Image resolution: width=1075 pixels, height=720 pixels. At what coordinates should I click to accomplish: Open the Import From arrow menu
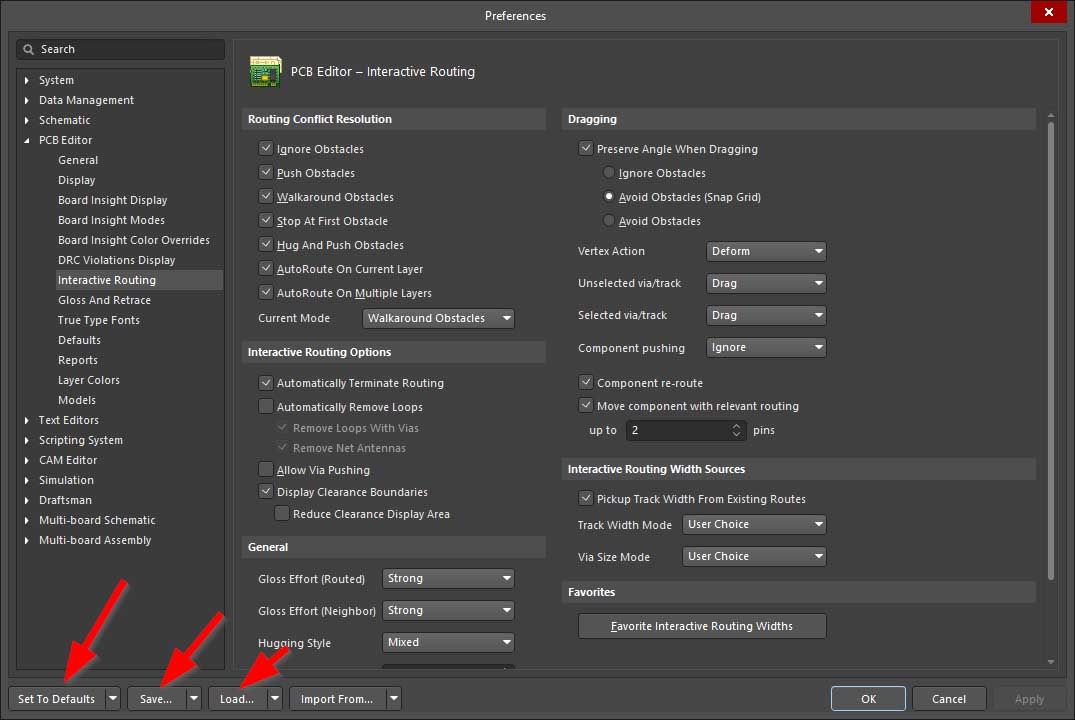coord(394,699)
